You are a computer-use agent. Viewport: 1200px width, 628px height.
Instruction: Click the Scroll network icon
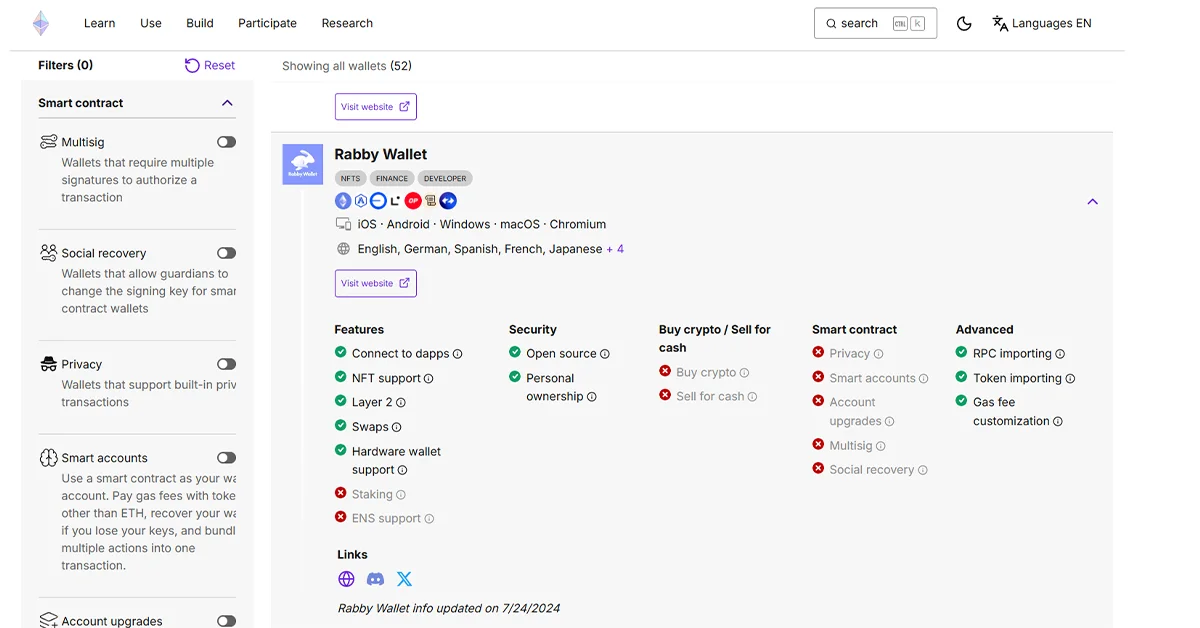[x=430, y=201]
